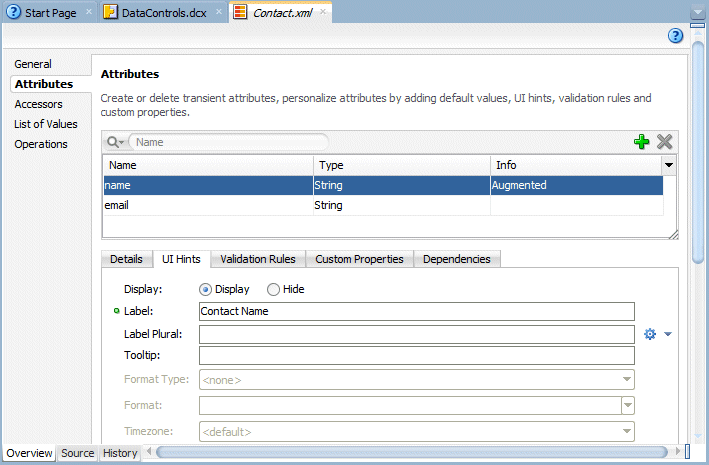
Task: Switch to the History bottom tab
Action: point(120,453)
